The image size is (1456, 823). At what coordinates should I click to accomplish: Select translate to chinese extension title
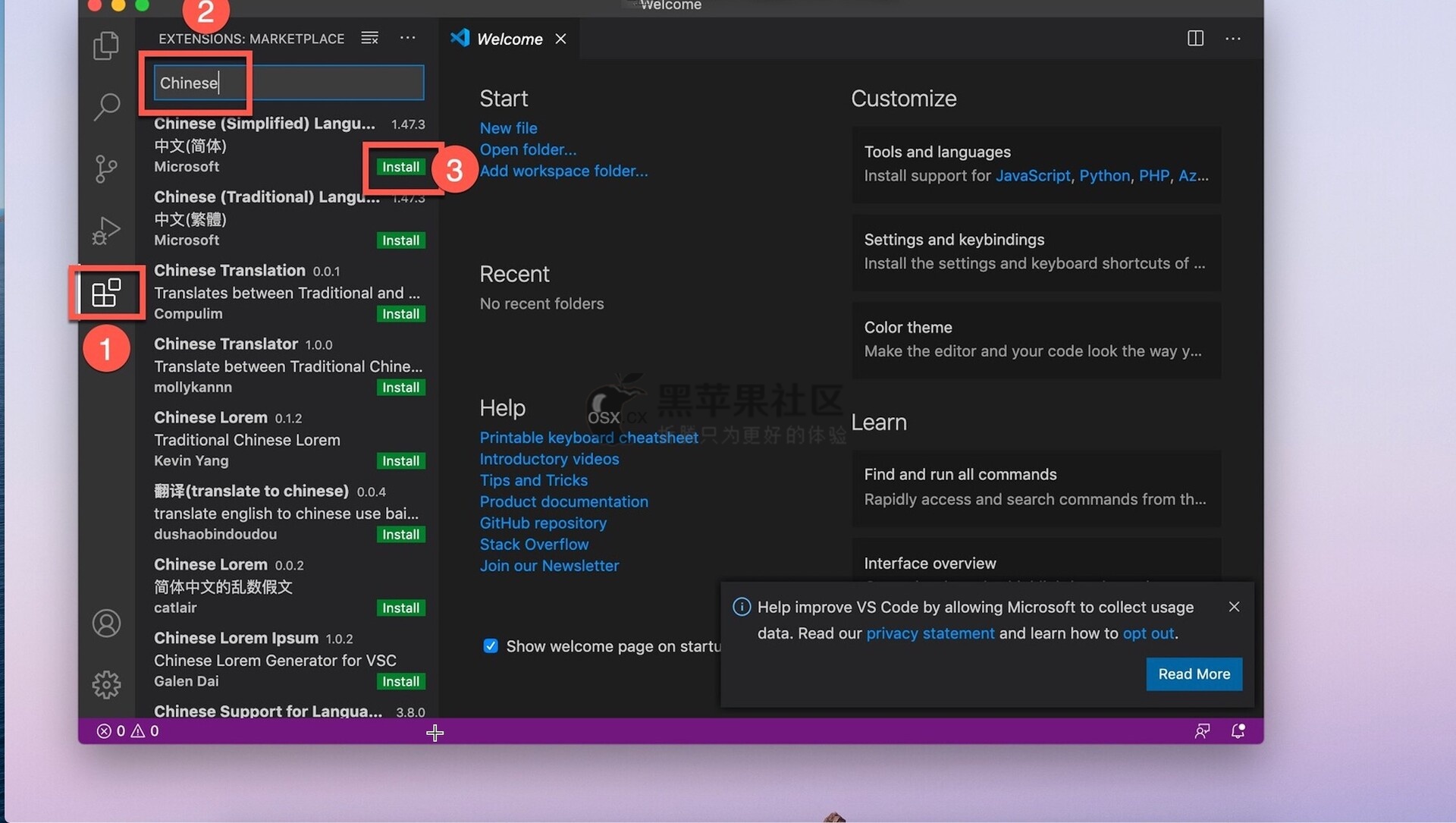251,492
